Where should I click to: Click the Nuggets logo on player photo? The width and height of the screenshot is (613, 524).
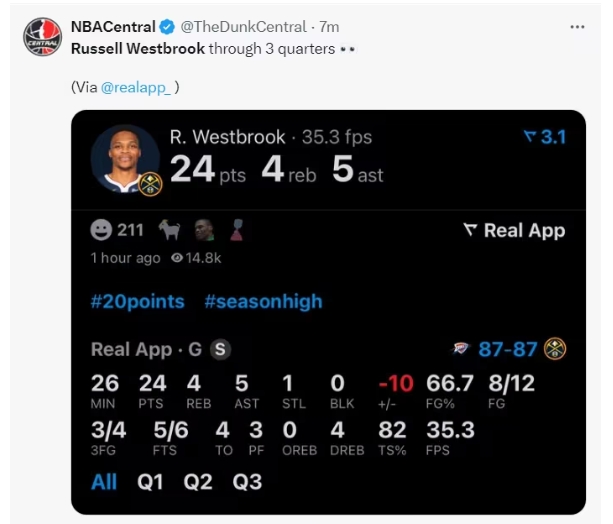click(150, 183)
